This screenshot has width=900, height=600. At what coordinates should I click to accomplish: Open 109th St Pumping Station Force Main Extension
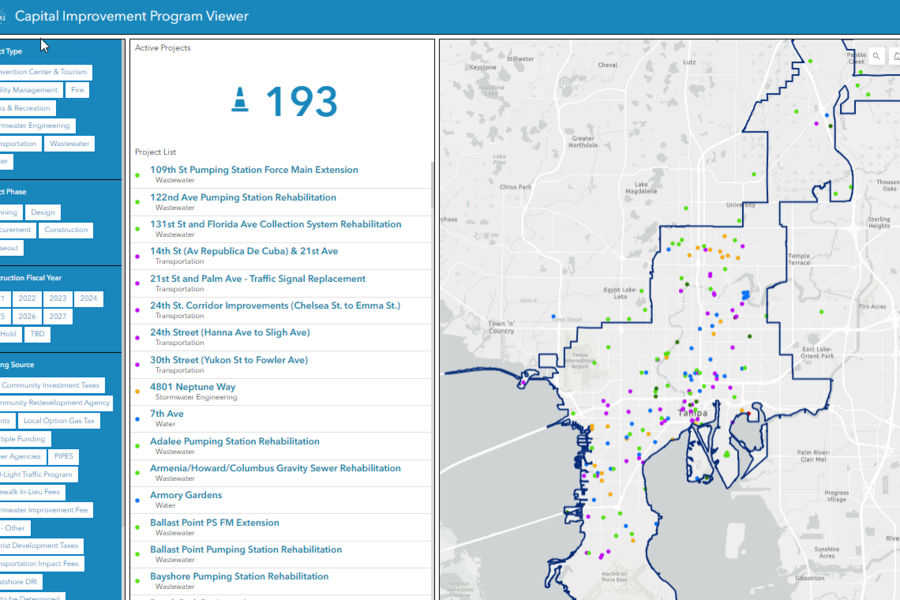pyautogui.click(x=254, y=170)
